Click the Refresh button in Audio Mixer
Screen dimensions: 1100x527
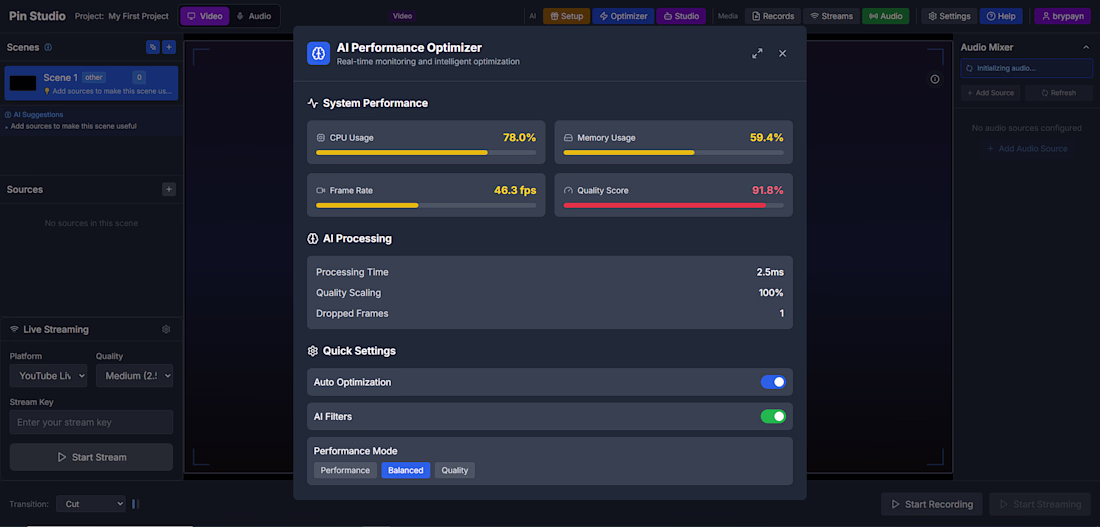pyautogui.click(x=1058, y=93)
